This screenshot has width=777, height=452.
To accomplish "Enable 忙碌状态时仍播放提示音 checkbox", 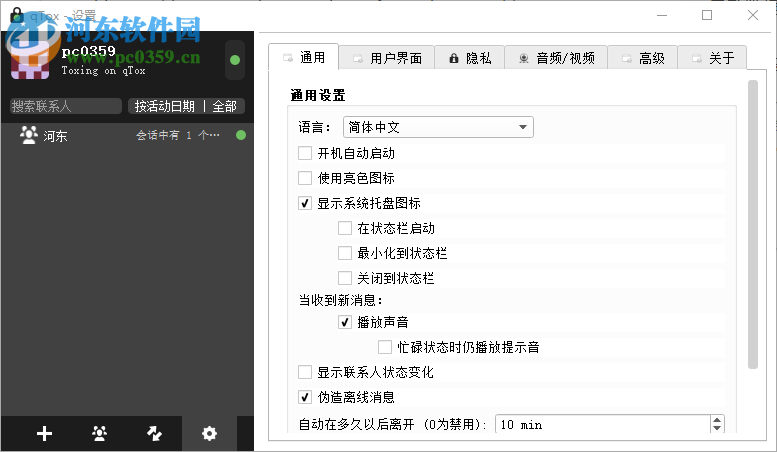I will tap(385, 347).
